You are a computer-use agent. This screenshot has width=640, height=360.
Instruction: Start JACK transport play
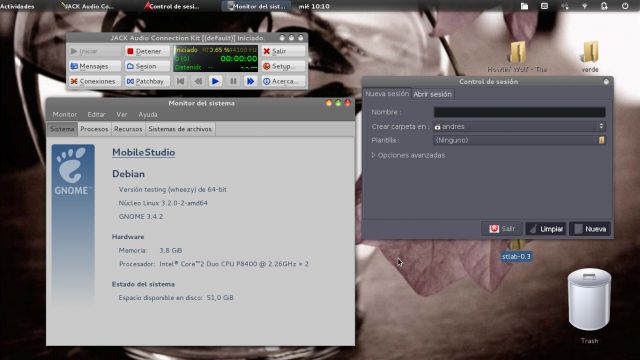coord(216,81)
